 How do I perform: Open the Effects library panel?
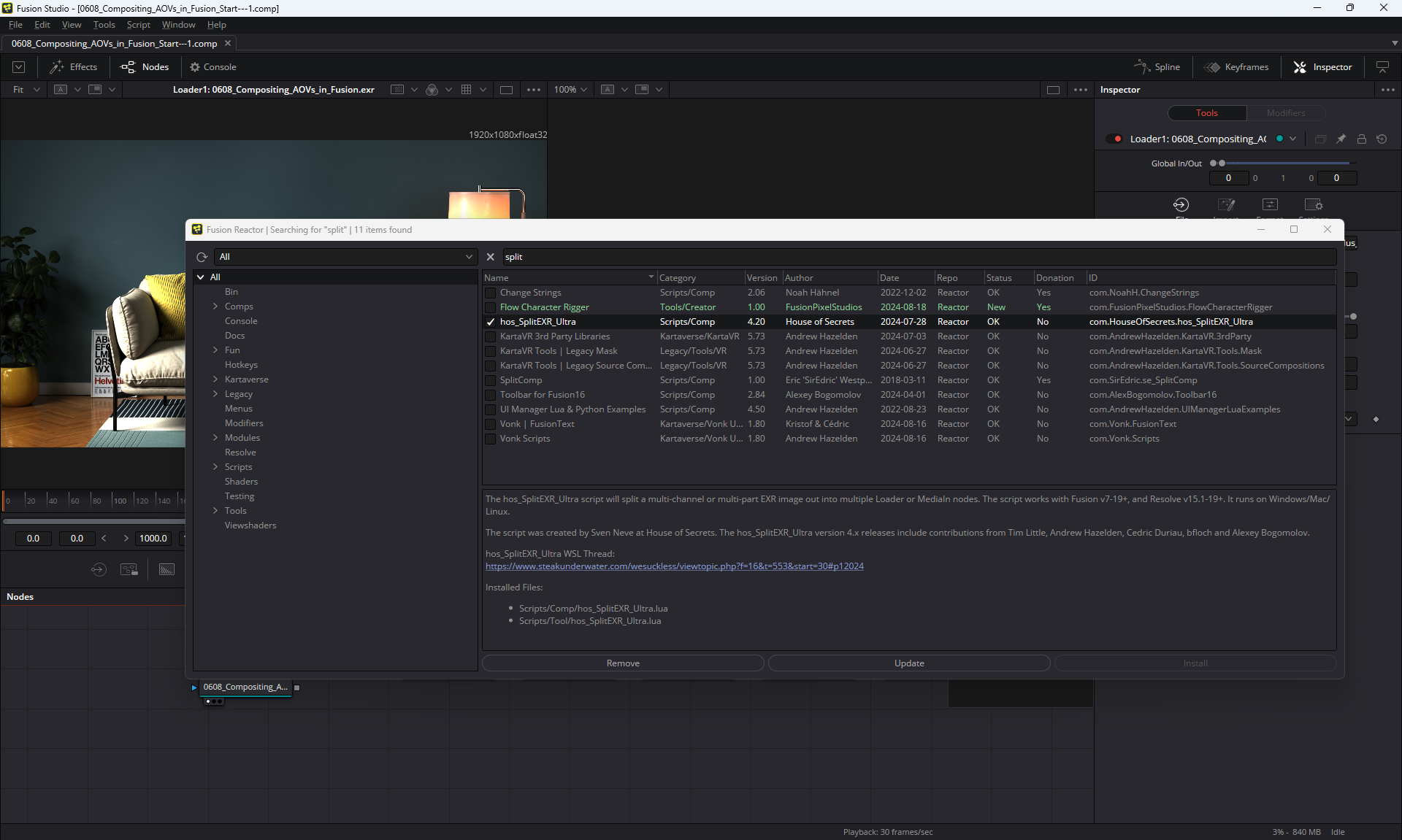pos(74,67)
